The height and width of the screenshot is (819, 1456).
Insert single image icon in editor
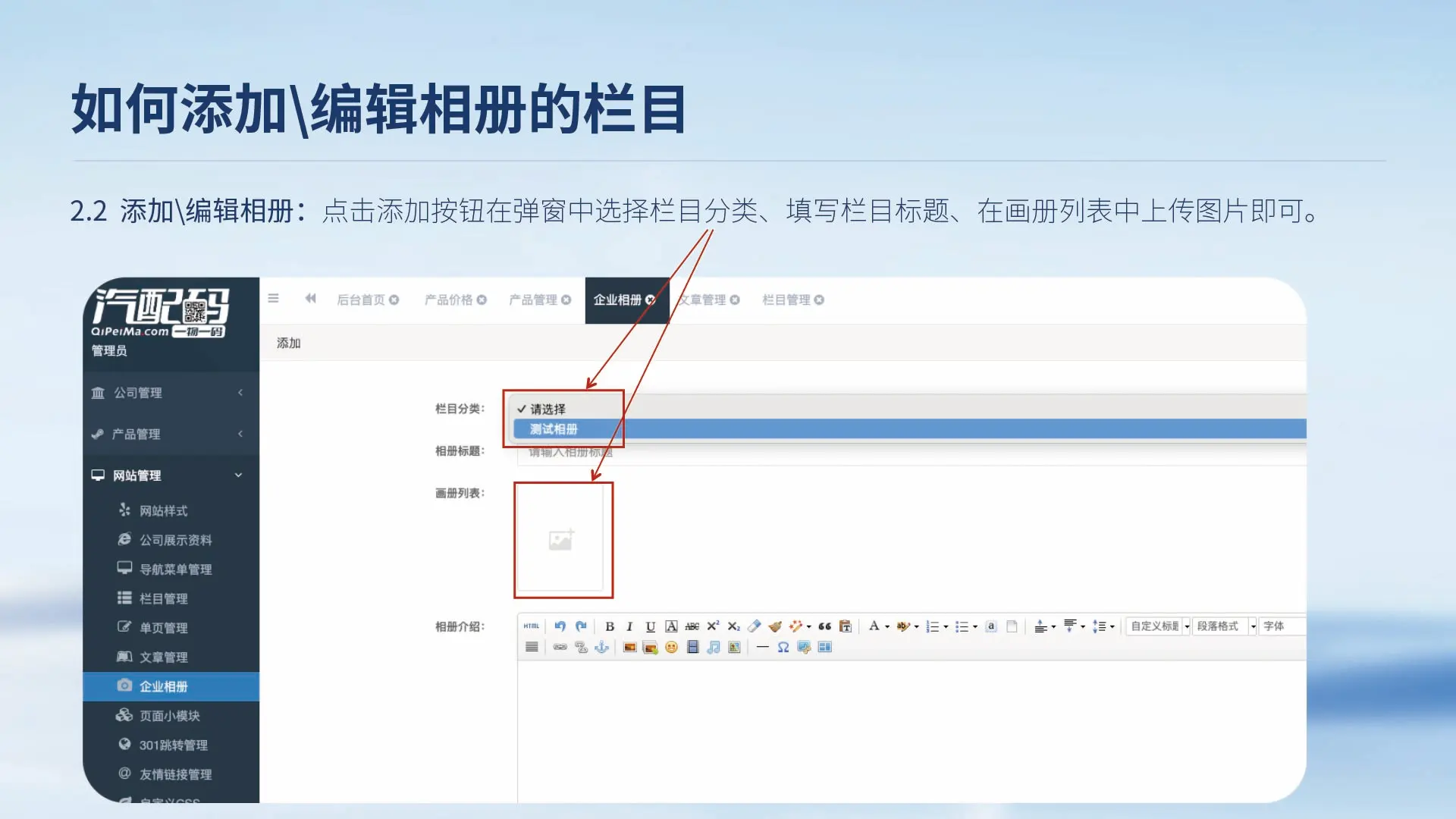[x=629, y=647]
